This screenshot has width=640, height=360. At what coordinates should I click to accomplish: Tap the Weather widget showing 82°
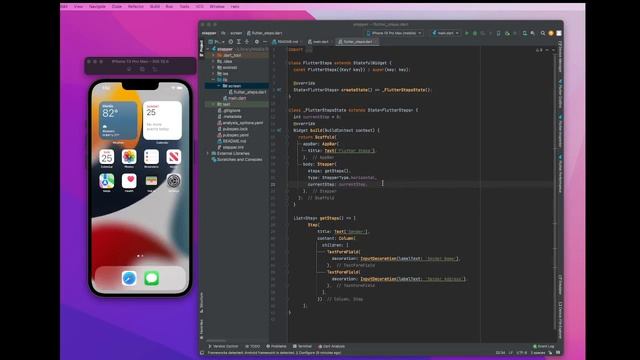[x=118, y=121]
